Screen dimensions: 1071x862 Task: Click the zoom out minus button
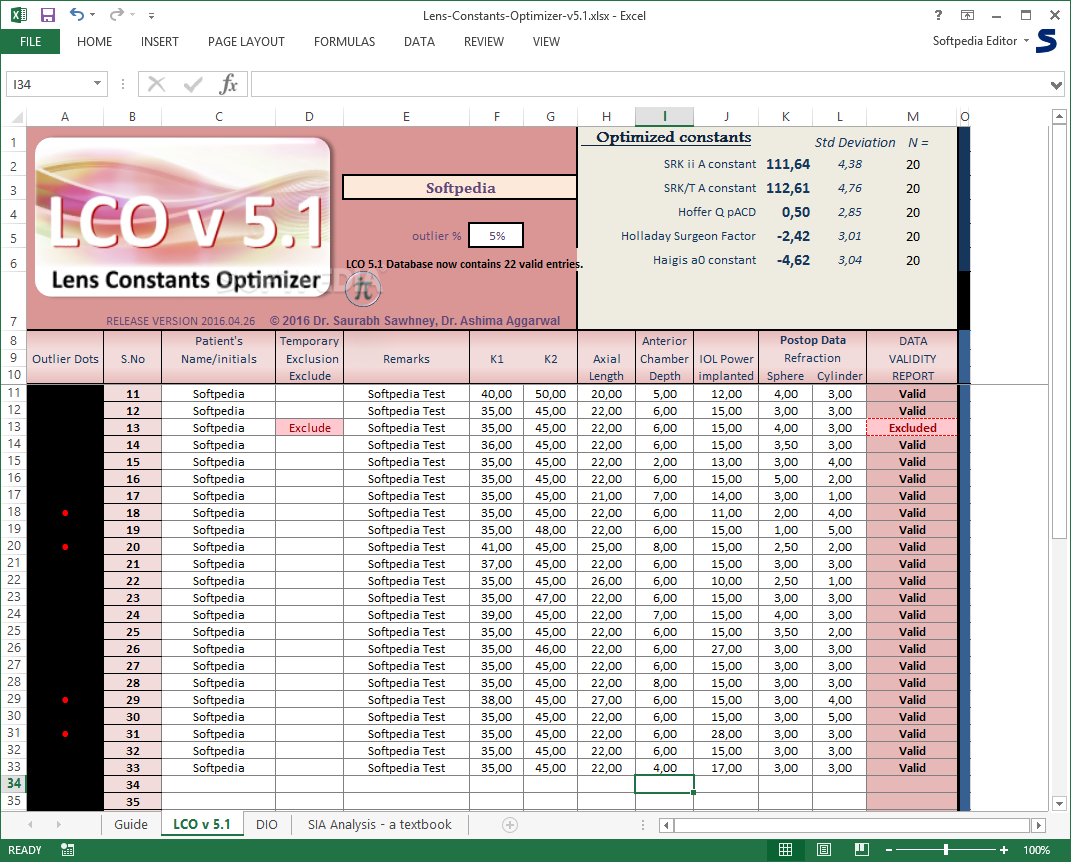click(x=889, y=850)
